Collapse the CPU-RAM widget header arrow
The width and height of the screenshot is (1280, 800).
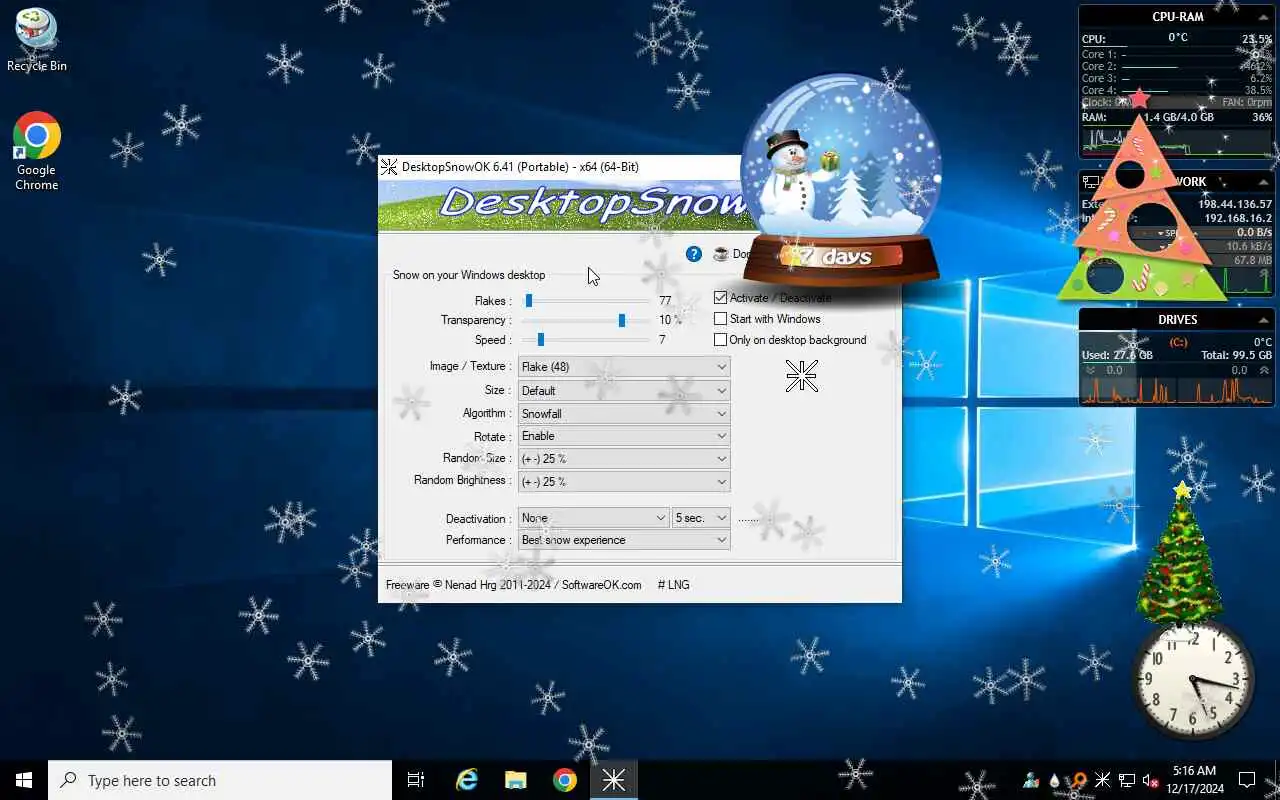(x=1264, y=17)
